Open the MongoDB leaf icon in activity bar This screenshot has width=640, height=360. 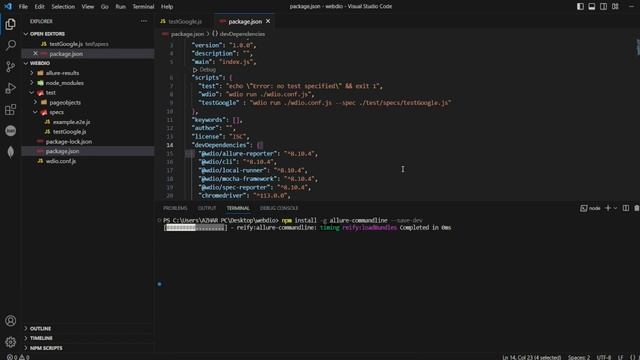coord(11,152)
